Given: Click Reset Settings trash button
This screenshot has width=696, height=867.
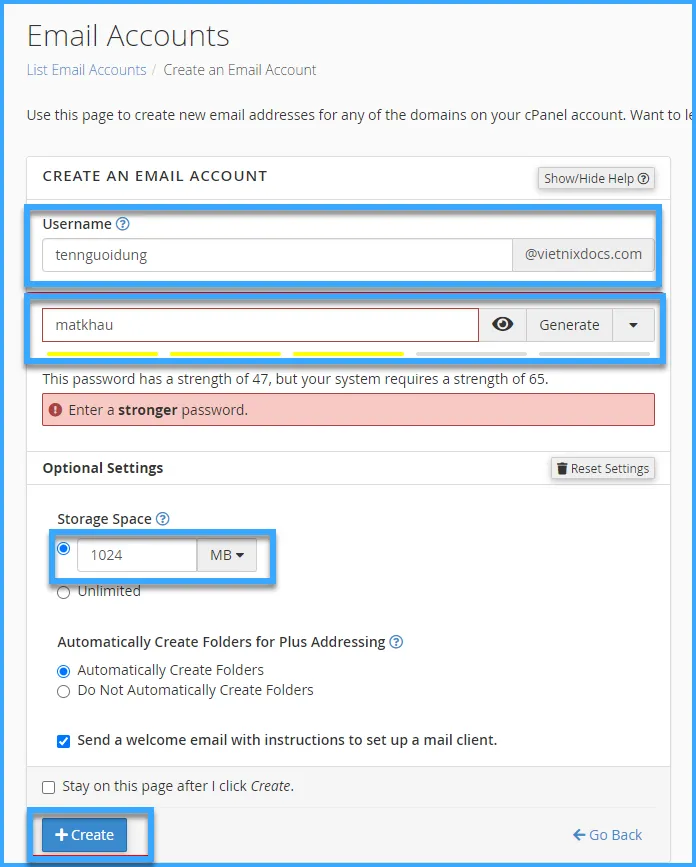Looking at the screenshot, I should pos(603,468).
